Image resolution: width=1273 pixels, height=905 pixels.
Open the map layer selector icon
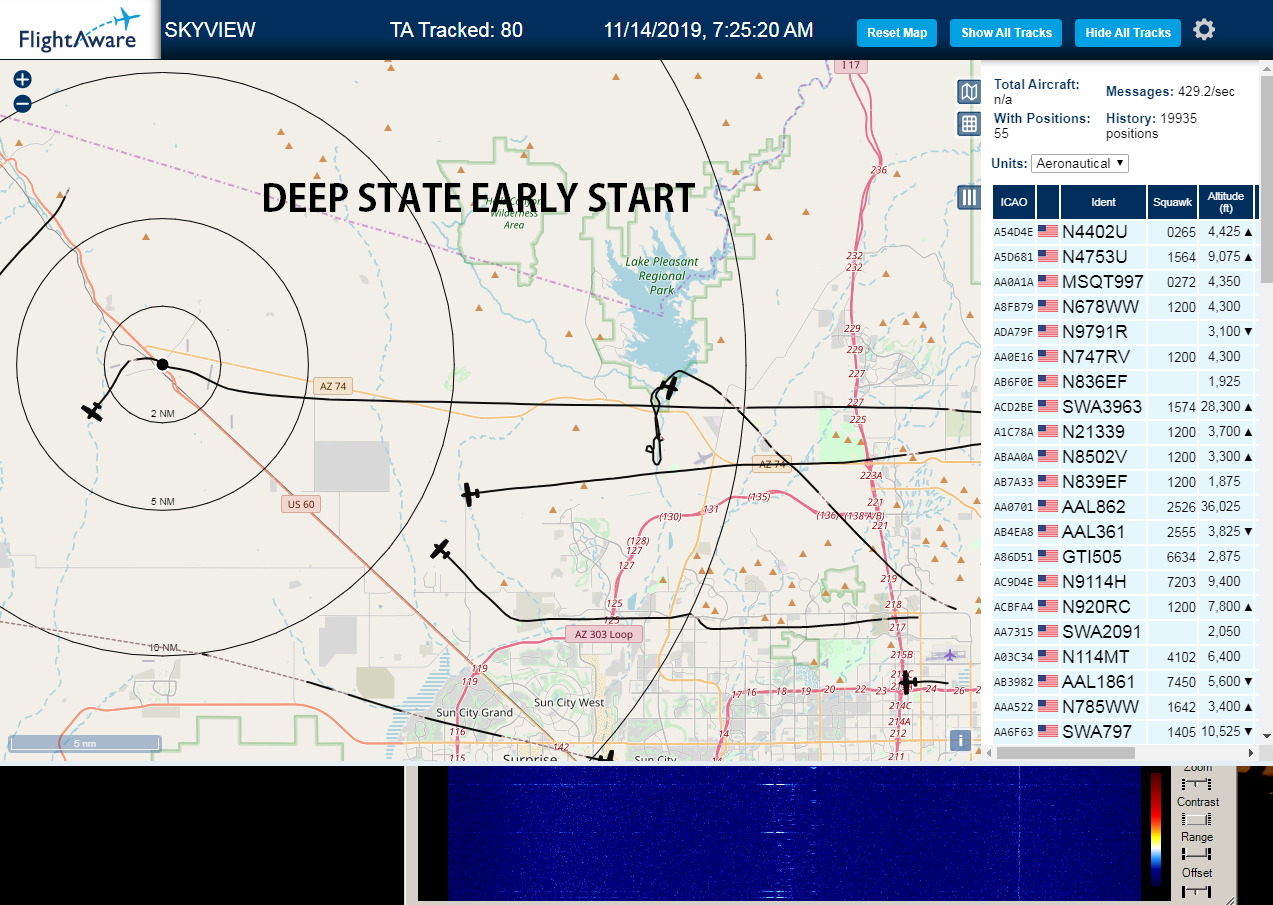tap(968, 93)
